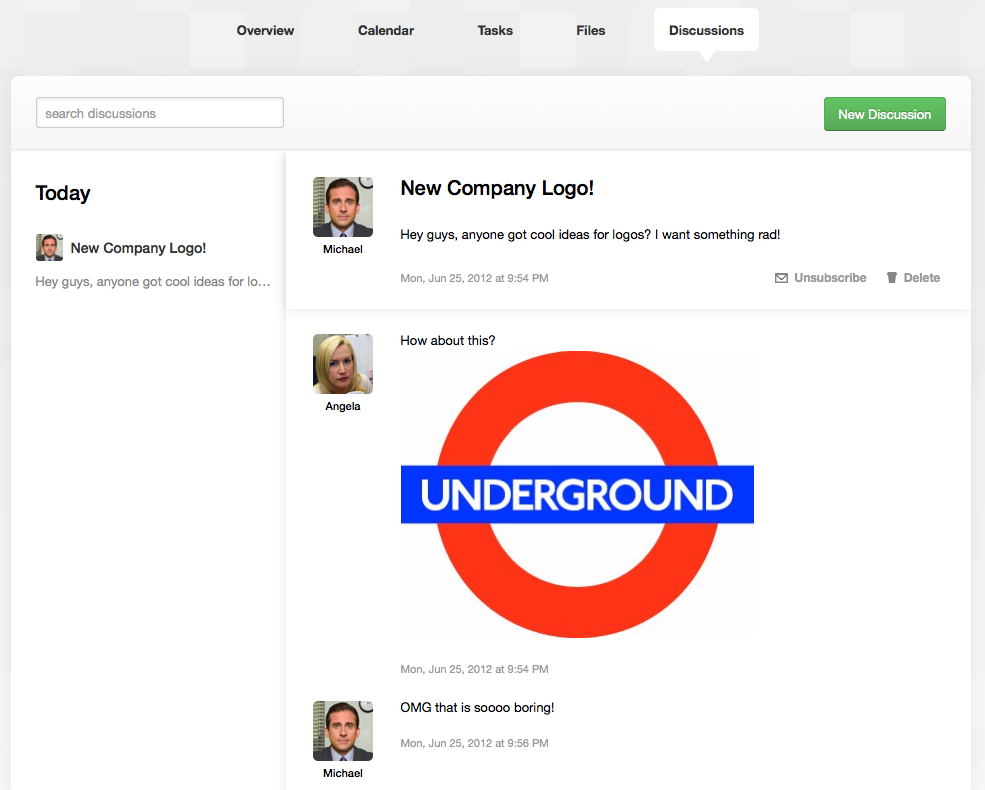Focus the search discussions field
Image resolution: width=985 pixels, height=790 pixels.
160,113
